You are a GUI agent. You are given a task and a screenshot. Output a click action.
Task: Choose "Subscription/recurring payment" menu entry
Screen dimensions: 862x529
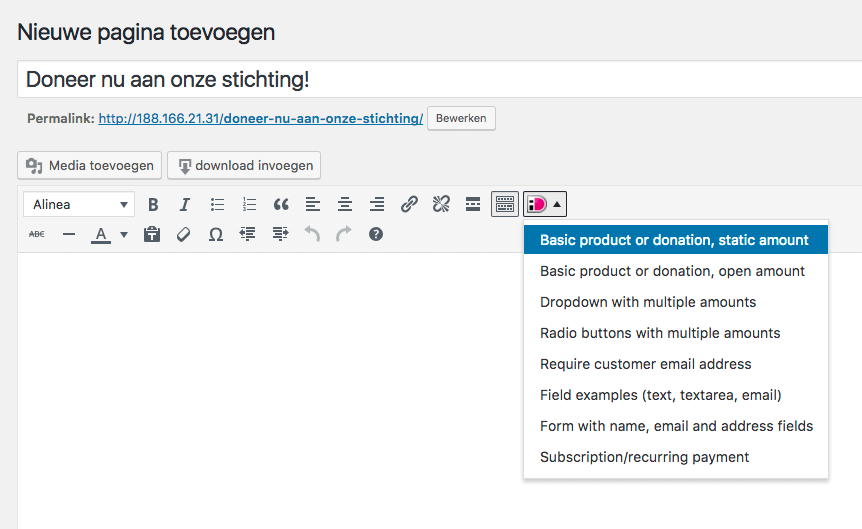click(x=644, y=457)
